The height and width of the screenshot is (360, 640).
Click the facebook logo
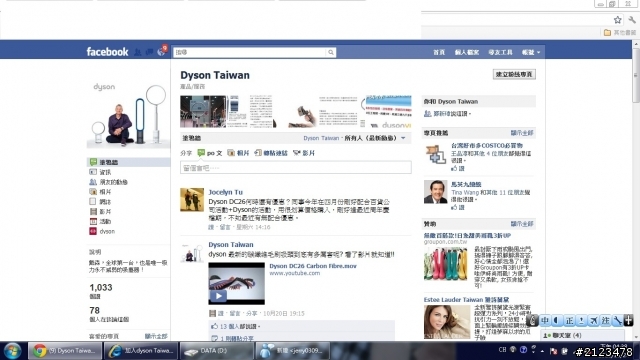click(x=107, y=52)
